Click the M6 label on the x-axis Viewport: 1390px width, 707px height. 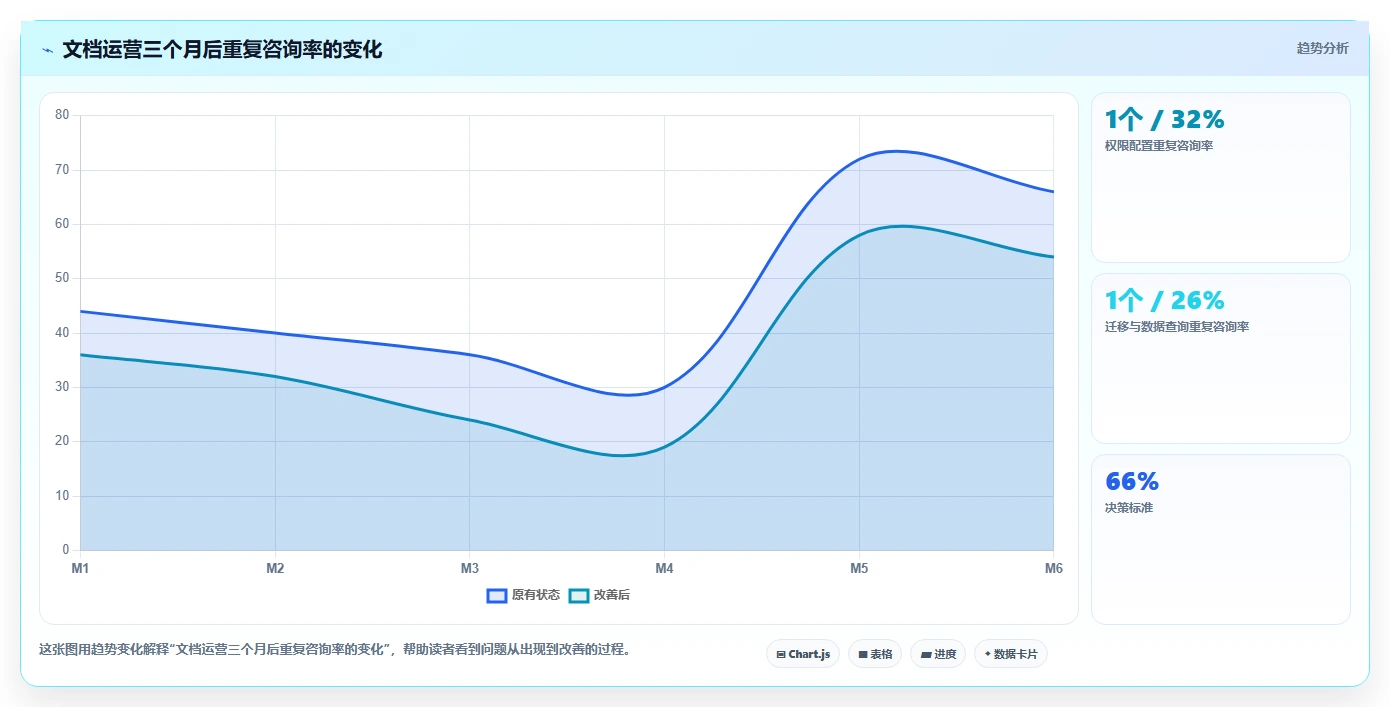[1053, 568]
